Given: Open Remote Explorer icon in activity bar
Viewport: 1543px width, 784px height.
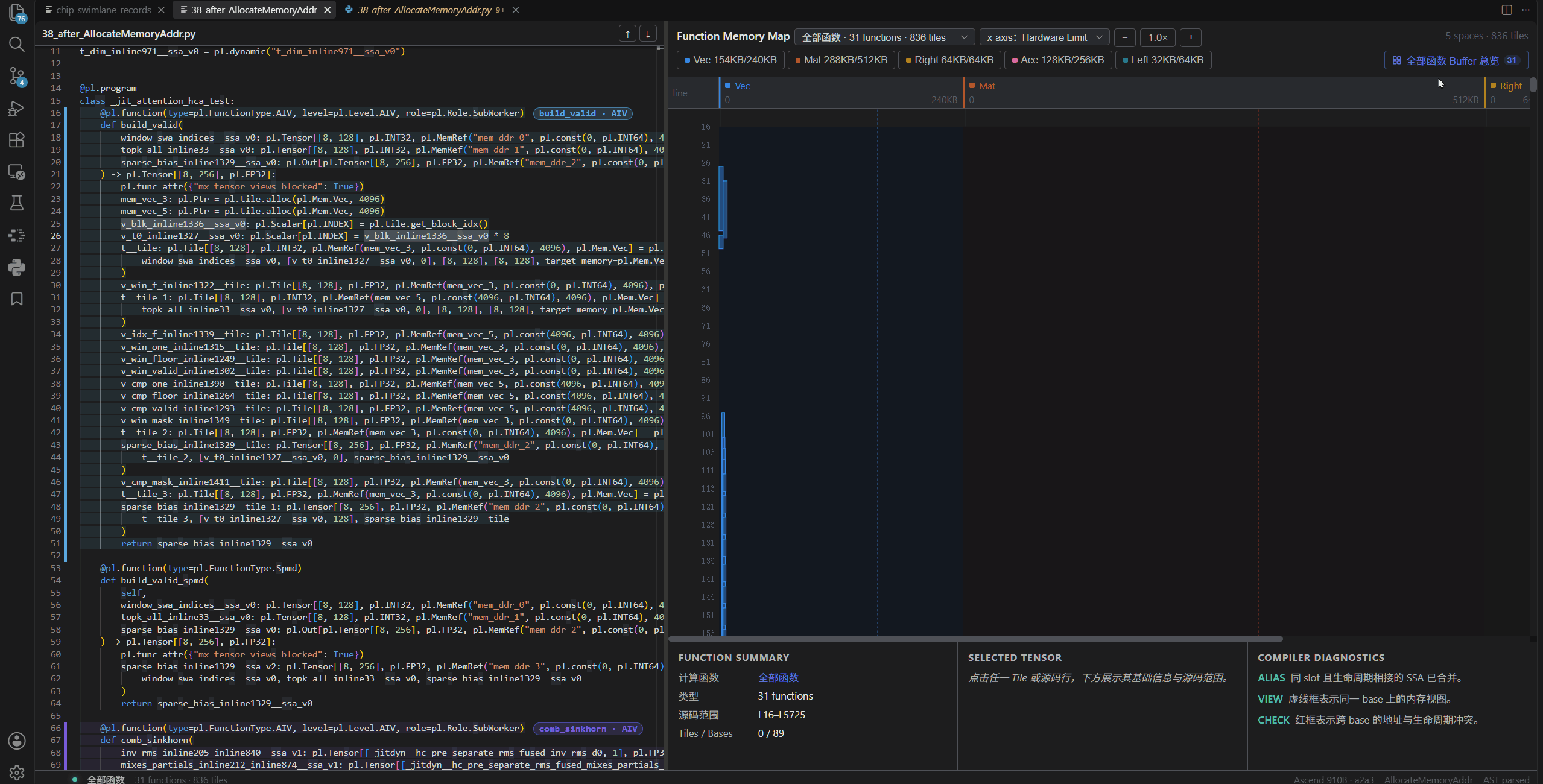Looking at the screenshot, I should tap(17, 171).
